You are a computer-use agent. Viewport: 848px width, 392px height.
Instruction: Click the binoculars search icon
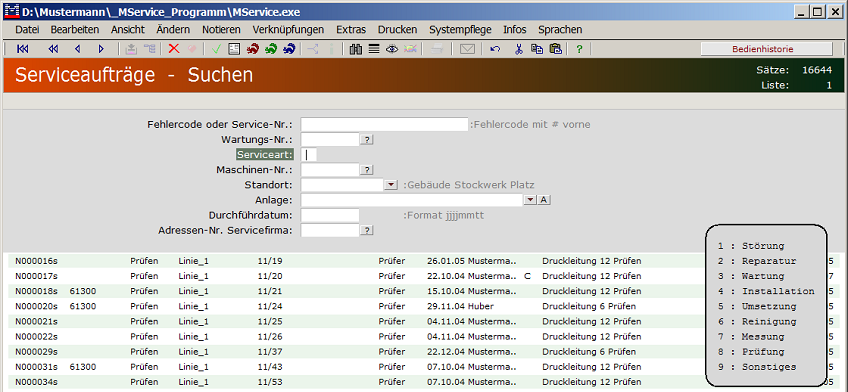tap(355, 49)
